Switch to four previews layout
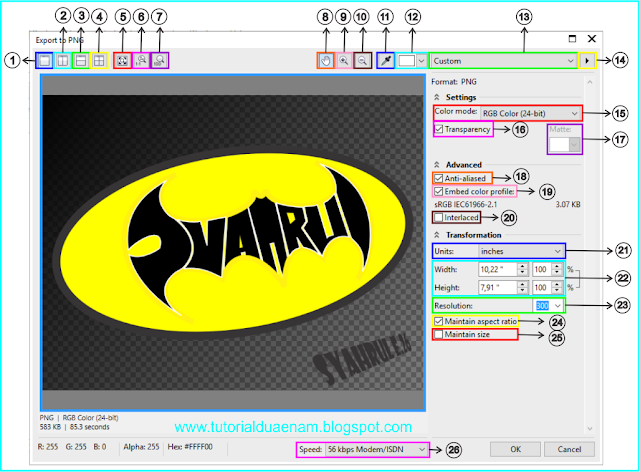This screenshot has height=472, width=640. click(99, 61)
